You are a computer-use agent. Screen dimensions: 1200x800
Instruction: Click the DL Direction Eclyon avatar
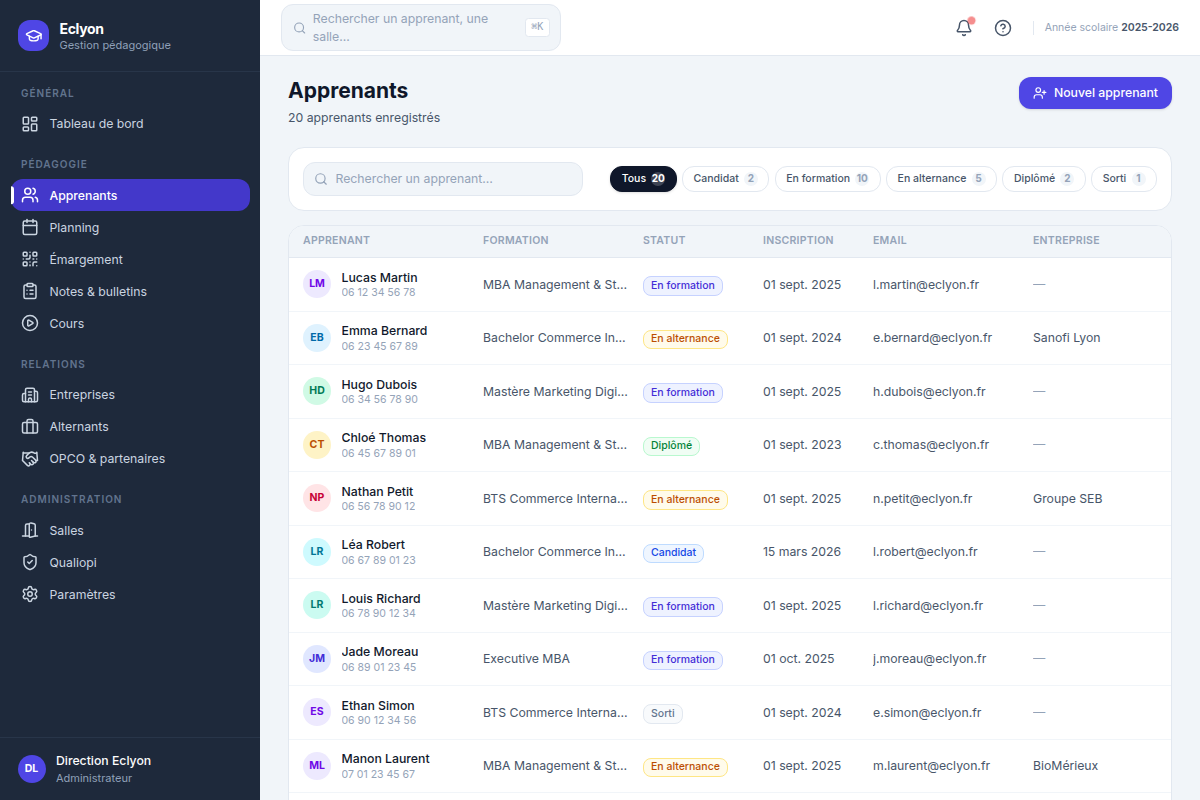[32, 768]
